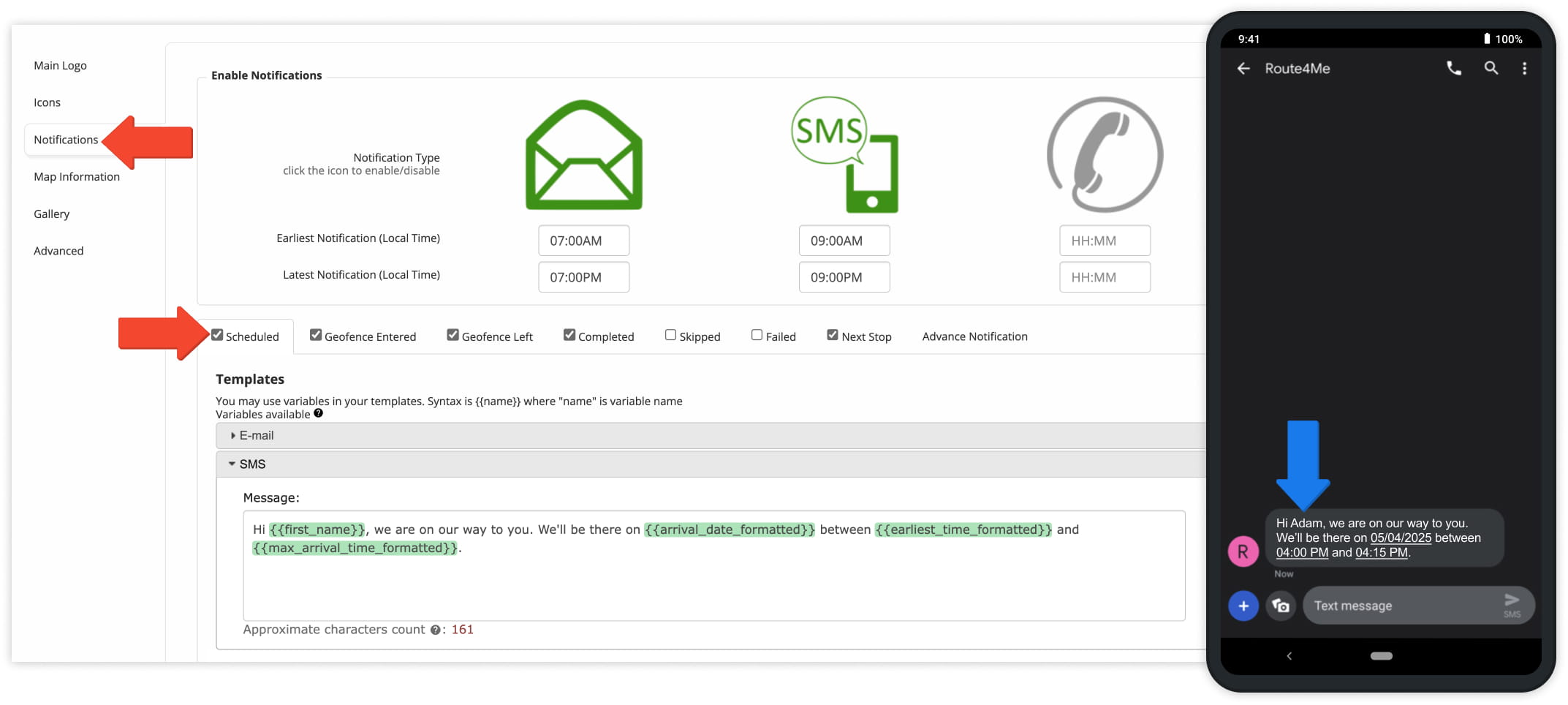1568x705 pixels.
Task: Tap the 04:15 PM link in message
Action: click(x=1382, y=552)
